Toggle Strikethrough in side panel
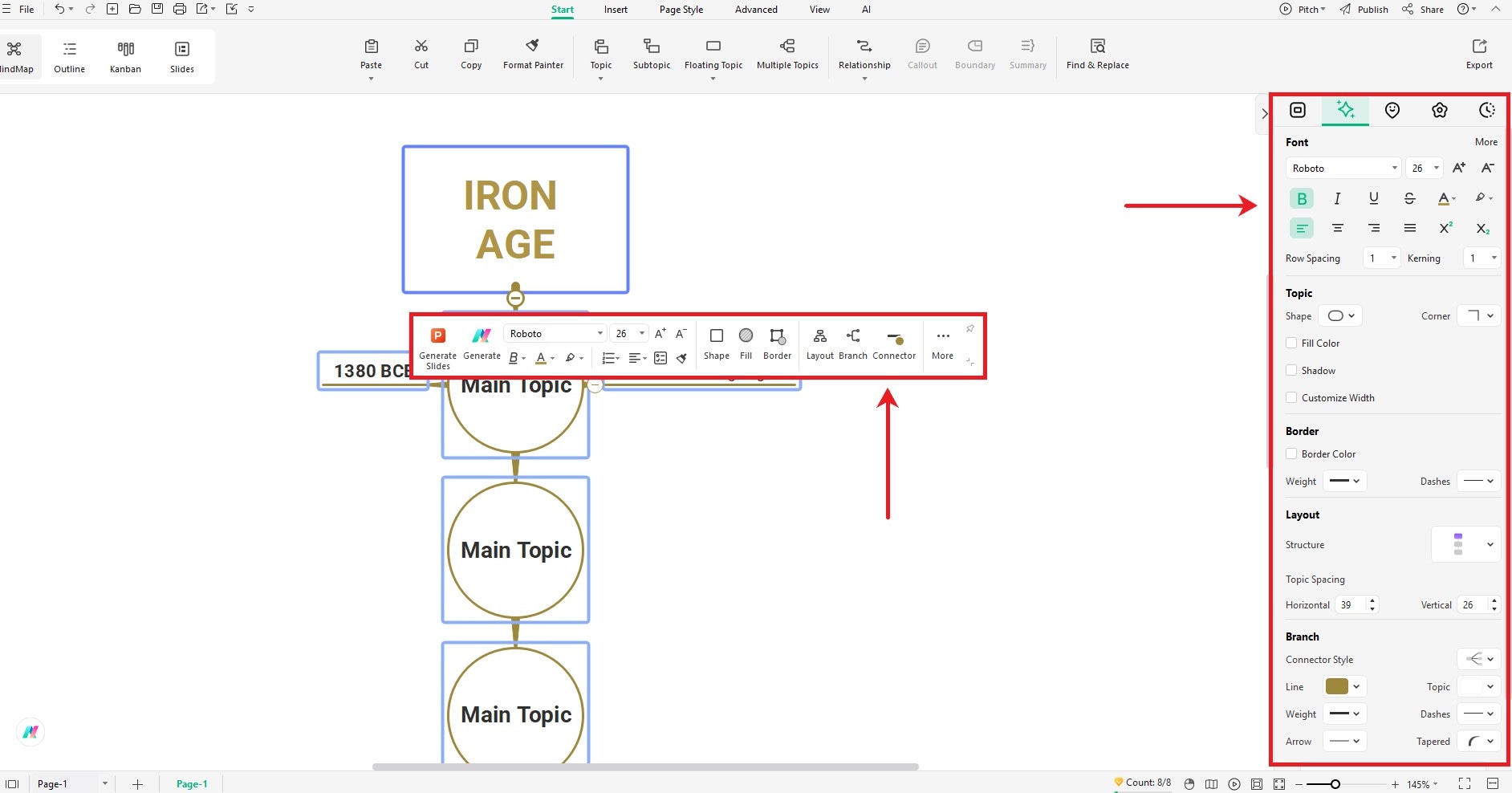Screen dimensions: 1512x793 click(1409, 198)
